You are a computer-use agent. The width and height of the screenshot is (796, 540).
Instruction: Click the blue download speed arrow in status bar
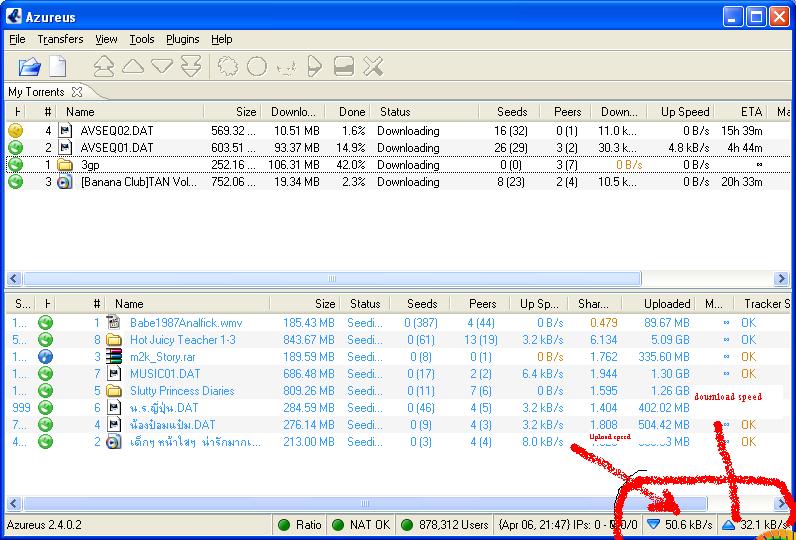(654, 525)
